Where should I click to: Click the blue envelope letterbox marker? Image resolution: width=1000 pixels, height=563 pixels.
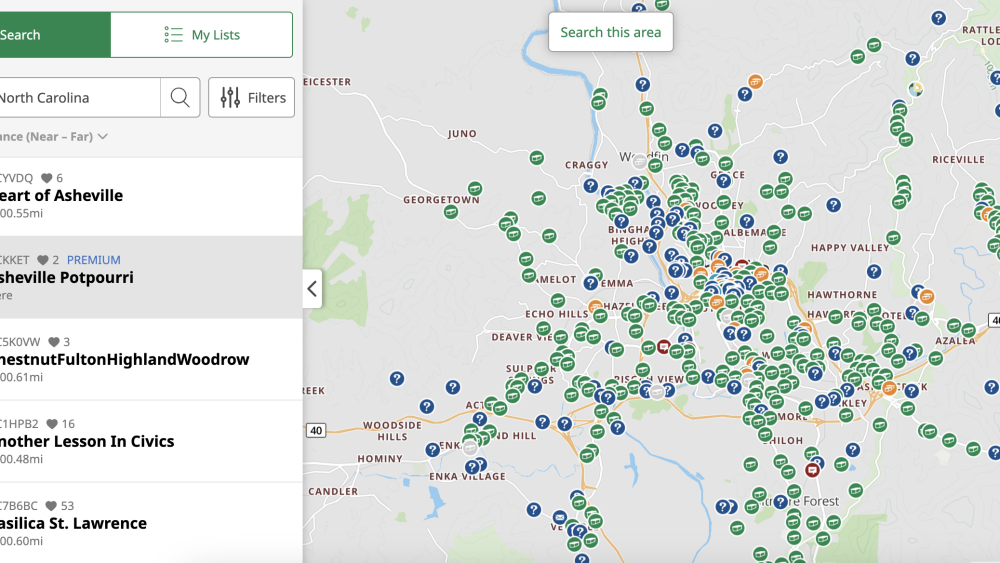(x=560, y=518)
